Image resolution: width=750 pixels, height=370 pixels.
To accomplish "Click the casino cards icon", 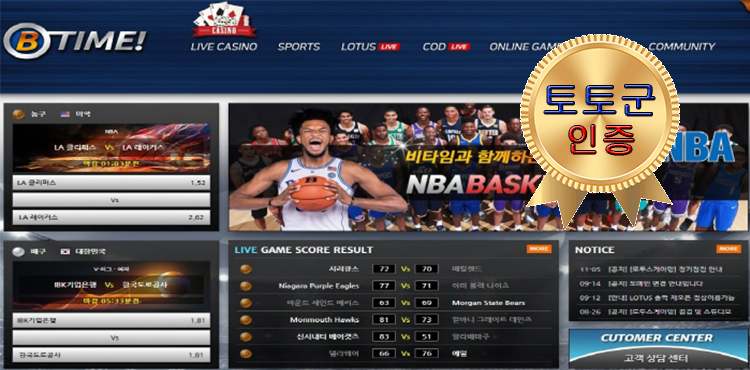I will pyautogui.click(x=223, y=19).
